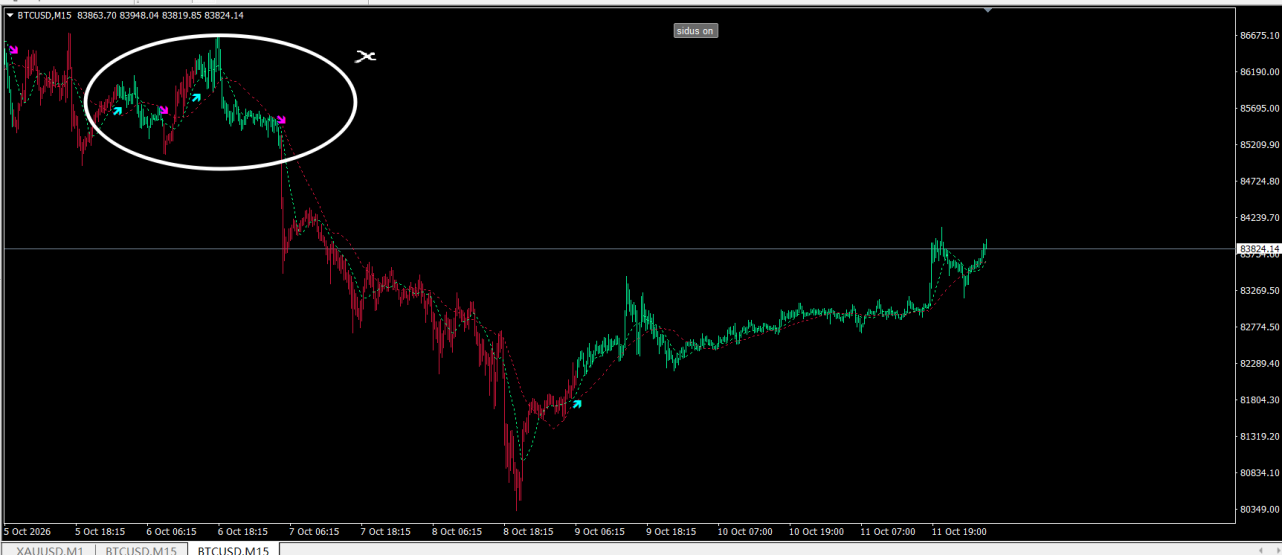
Task: Click time axis label 10 Oct 07:00
Action: [745, 531]
